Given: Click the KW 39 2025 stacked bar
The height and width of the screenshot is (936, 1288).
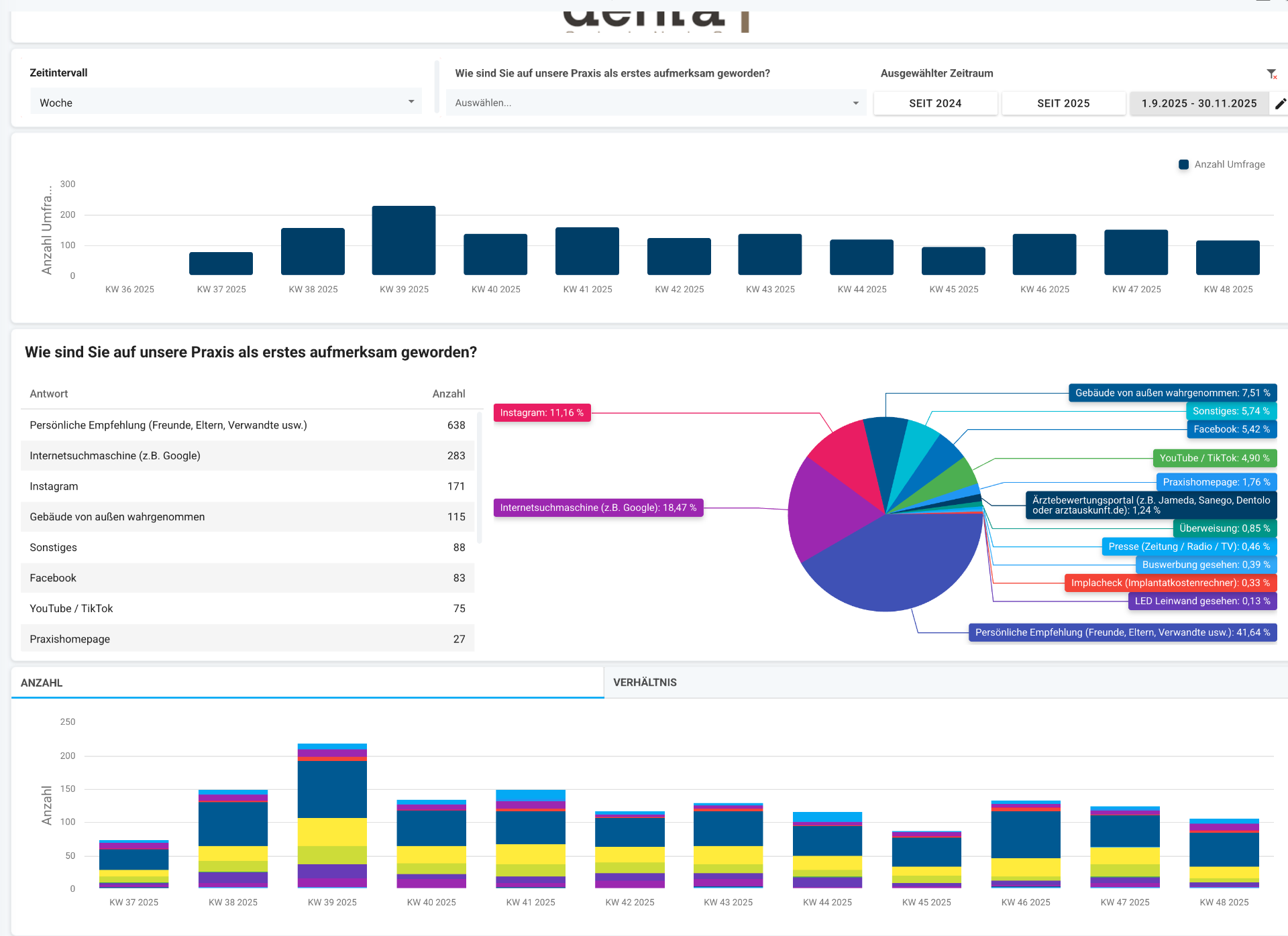Looking at the screenshot, I should [332, 816].
